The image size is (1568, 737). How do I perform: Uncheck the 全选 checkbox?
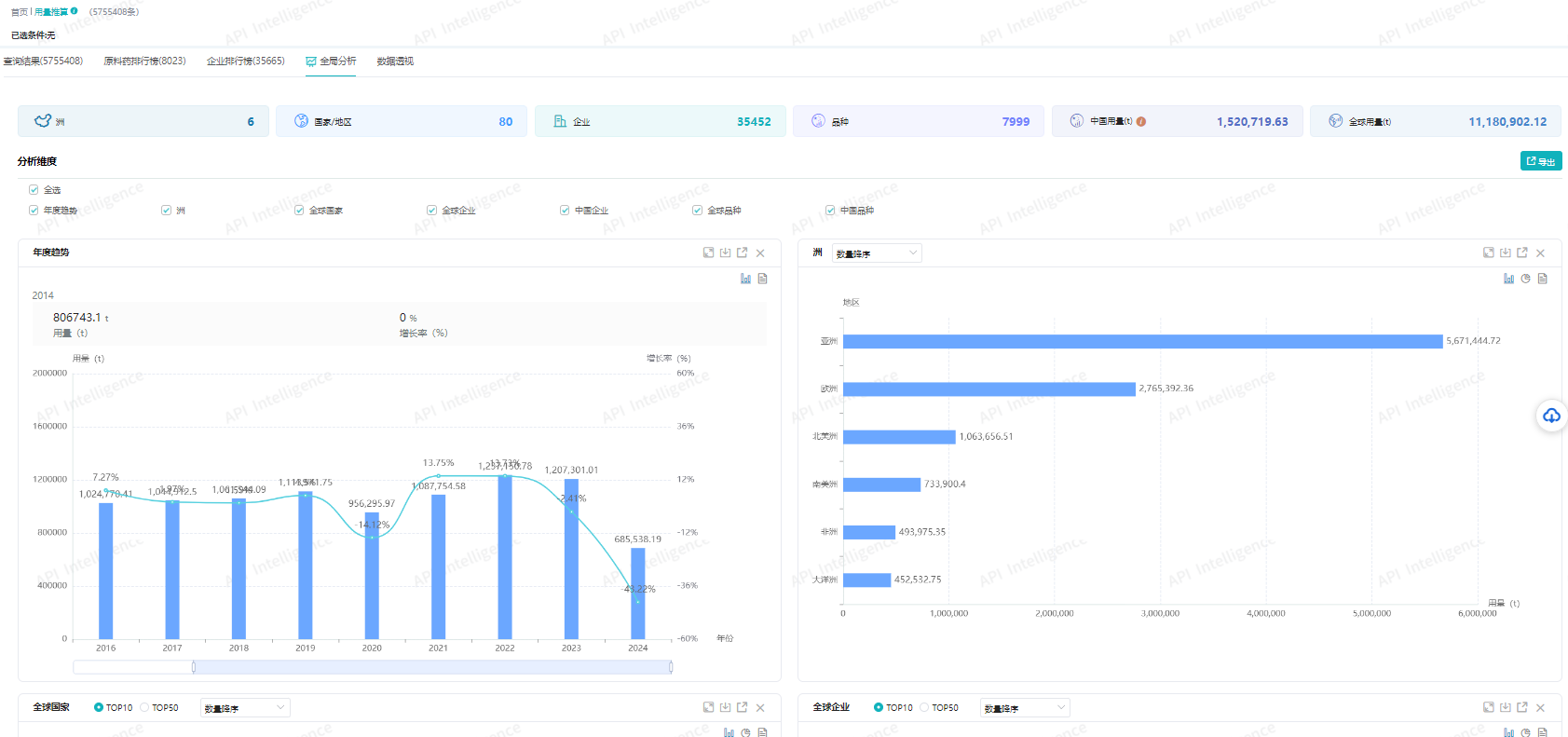[34, 190]
